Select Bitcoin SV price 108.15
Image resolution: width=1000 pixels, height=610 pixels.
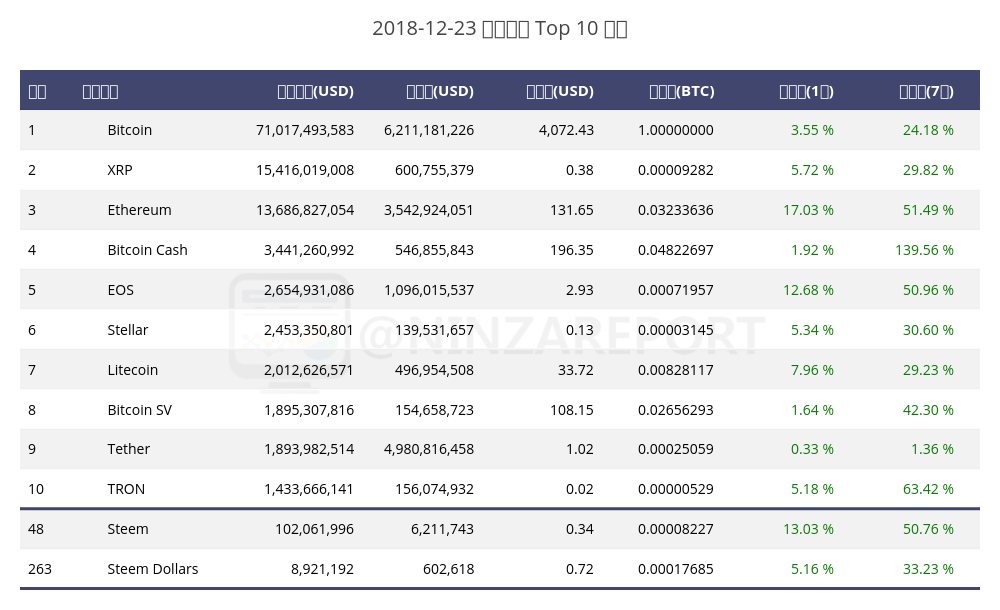point(571,410)
